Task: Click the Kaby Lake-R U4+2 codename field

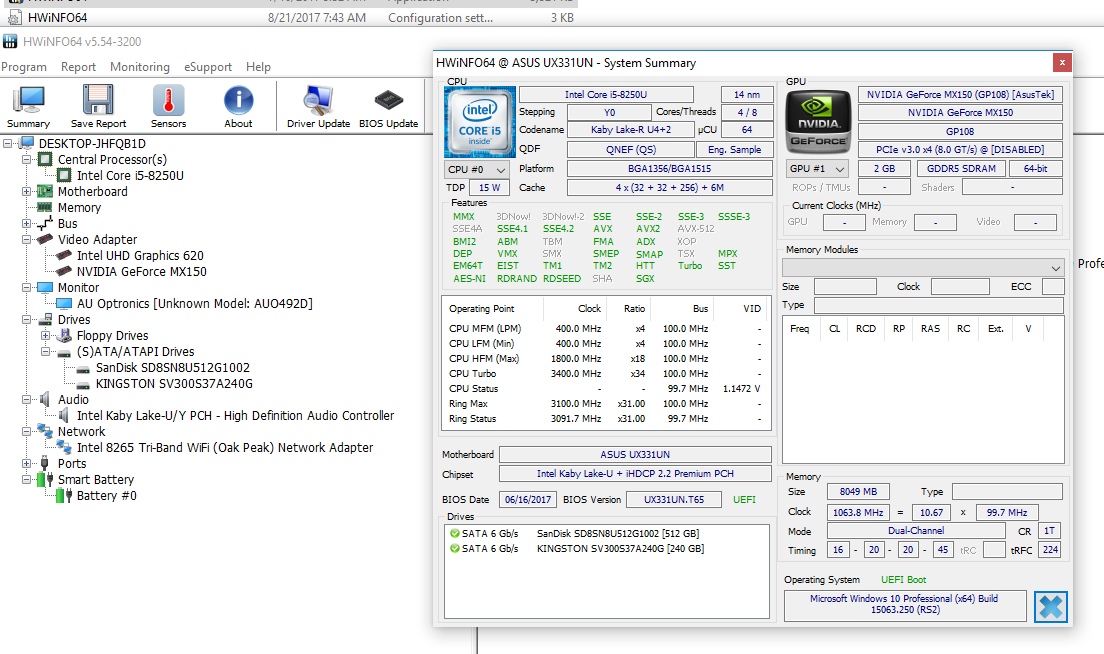Action: 631,130
